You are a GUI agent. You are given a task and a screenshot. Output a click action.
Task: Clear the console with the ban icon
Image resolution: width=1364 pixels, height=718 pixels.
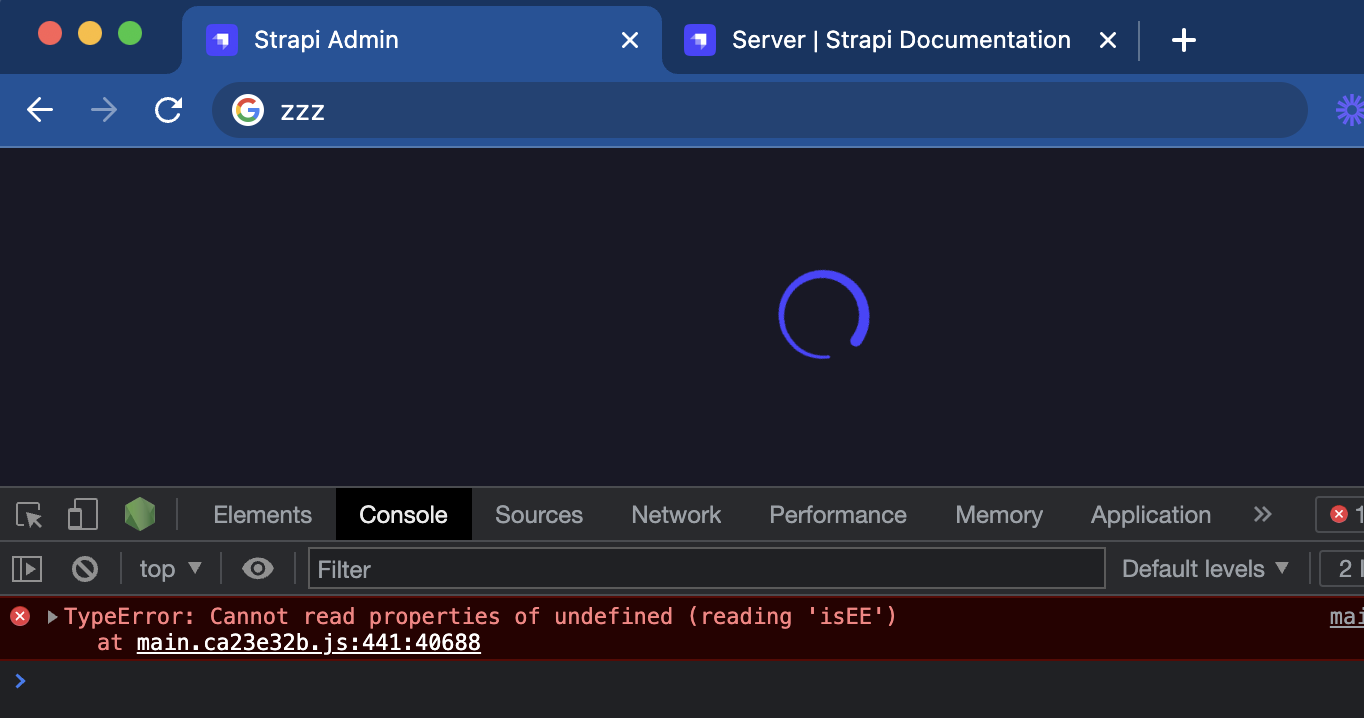click(x=85, y=568)
